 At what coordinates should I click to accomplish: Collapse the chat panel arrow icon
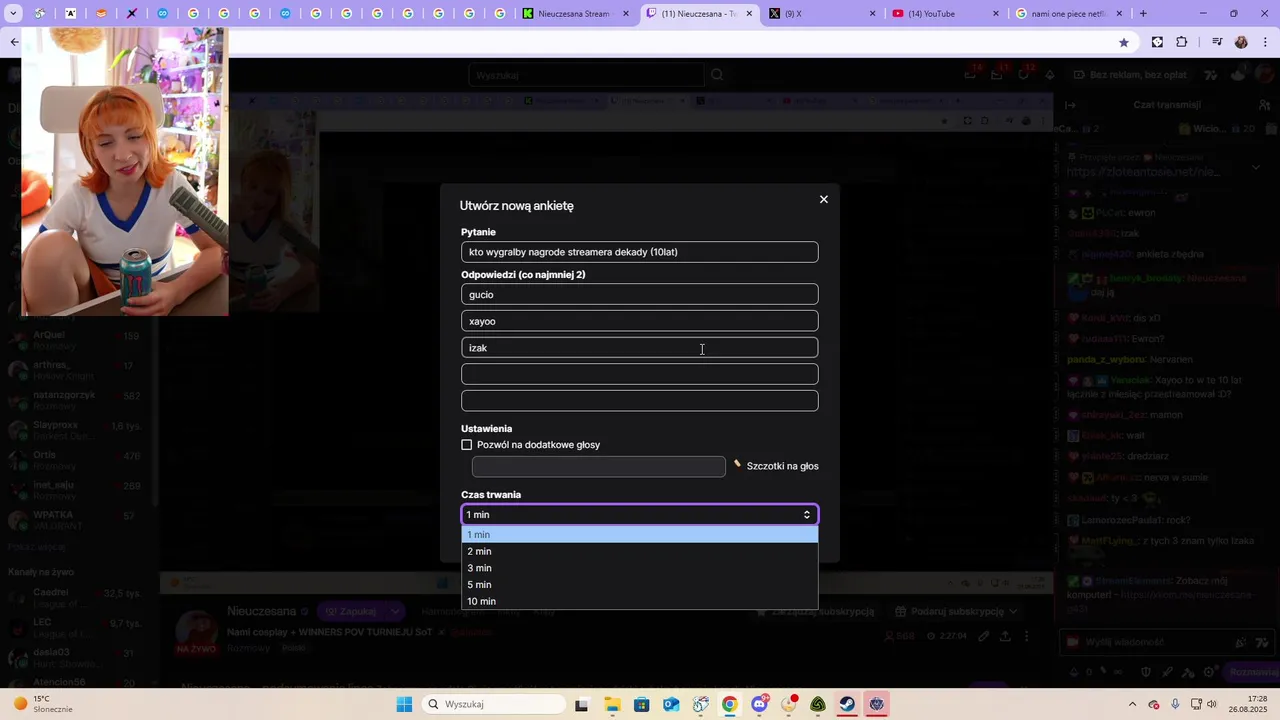point(1070,104)
